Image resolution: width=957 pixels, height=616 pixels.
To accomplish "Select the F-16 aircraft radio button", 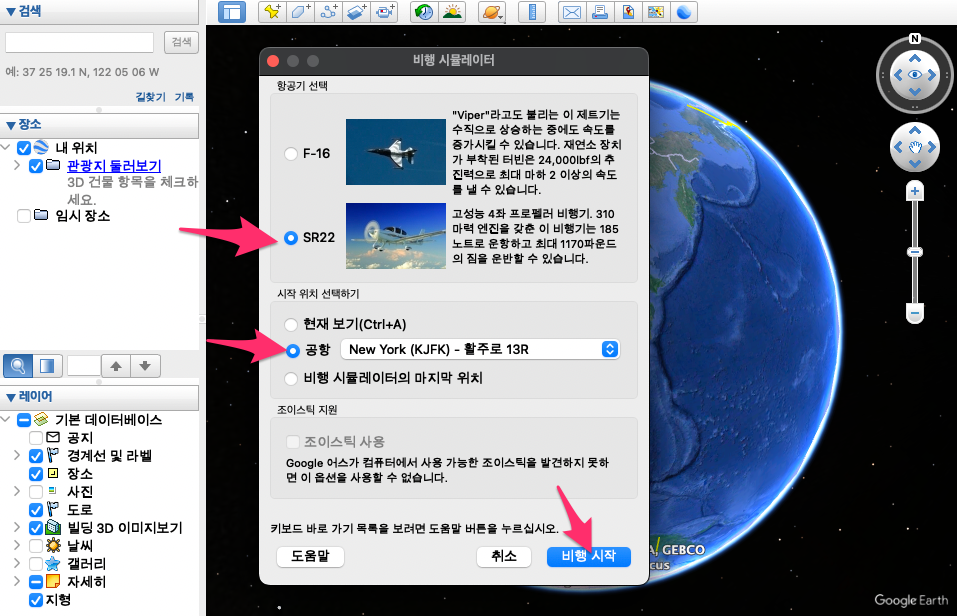I will [x=291, y=154].
